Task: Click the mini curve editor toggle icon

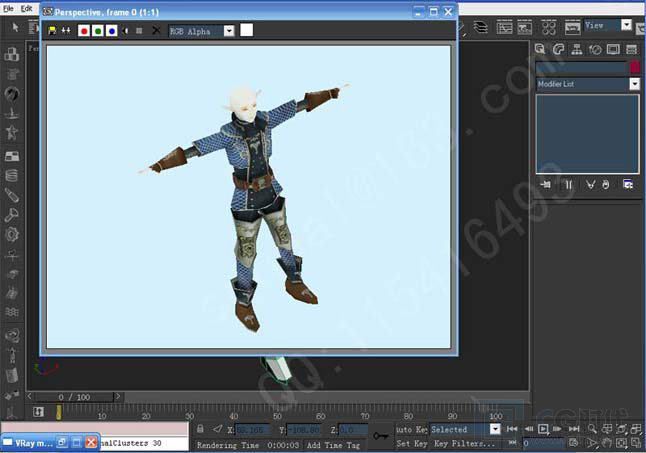Action: [38, 412]
